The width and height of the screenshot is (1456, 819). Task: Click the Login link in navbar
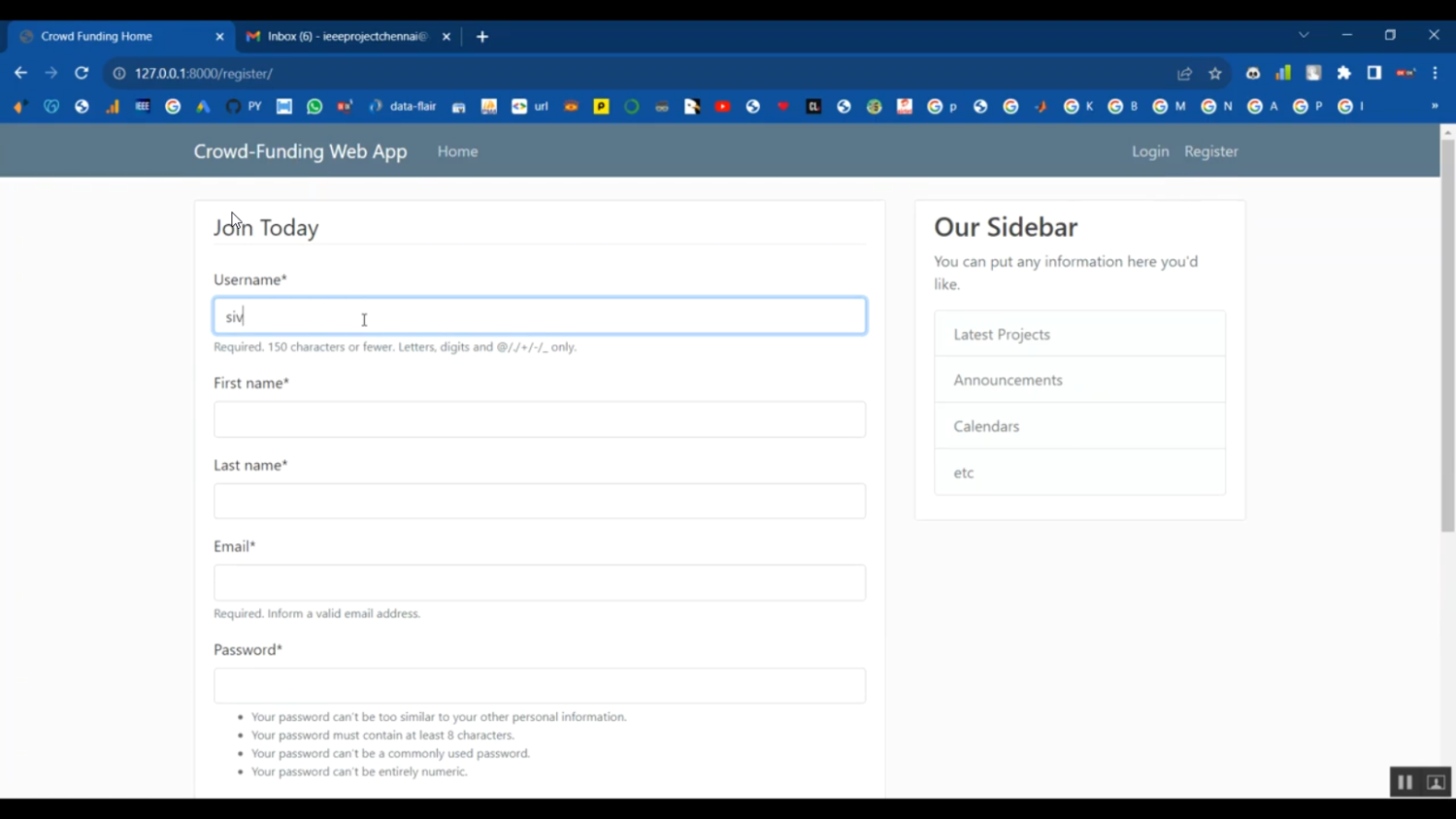click(1149, 151)
